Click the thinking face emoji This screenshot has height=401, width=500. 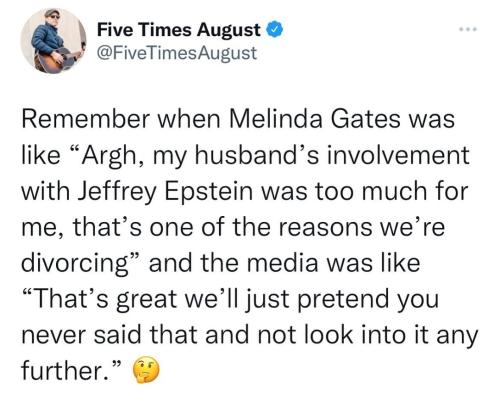click(146, 370)
